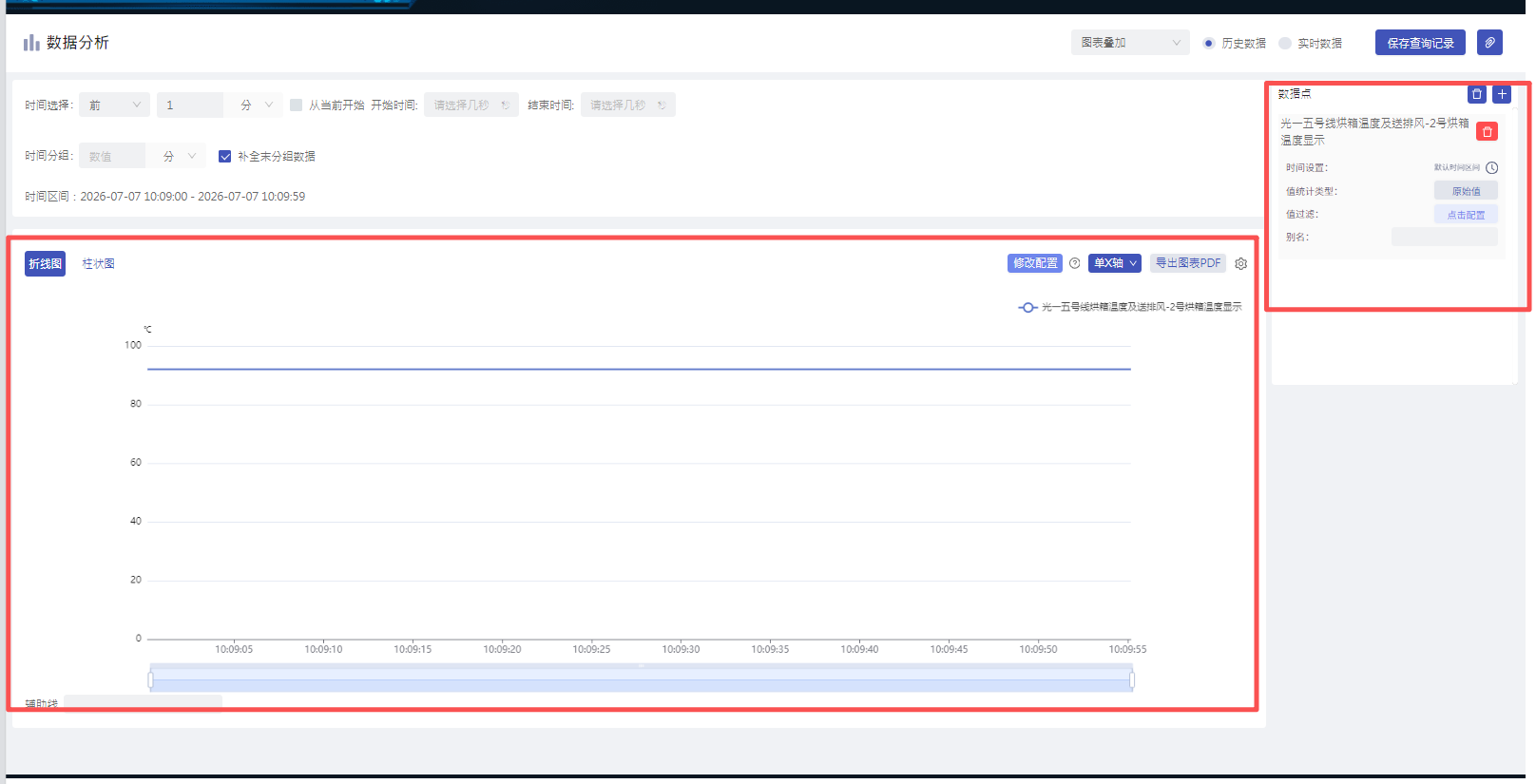Viewport: 1536px width, 784px height.
Task: Open chart settings gear icon
Action: pos(1240,264)
